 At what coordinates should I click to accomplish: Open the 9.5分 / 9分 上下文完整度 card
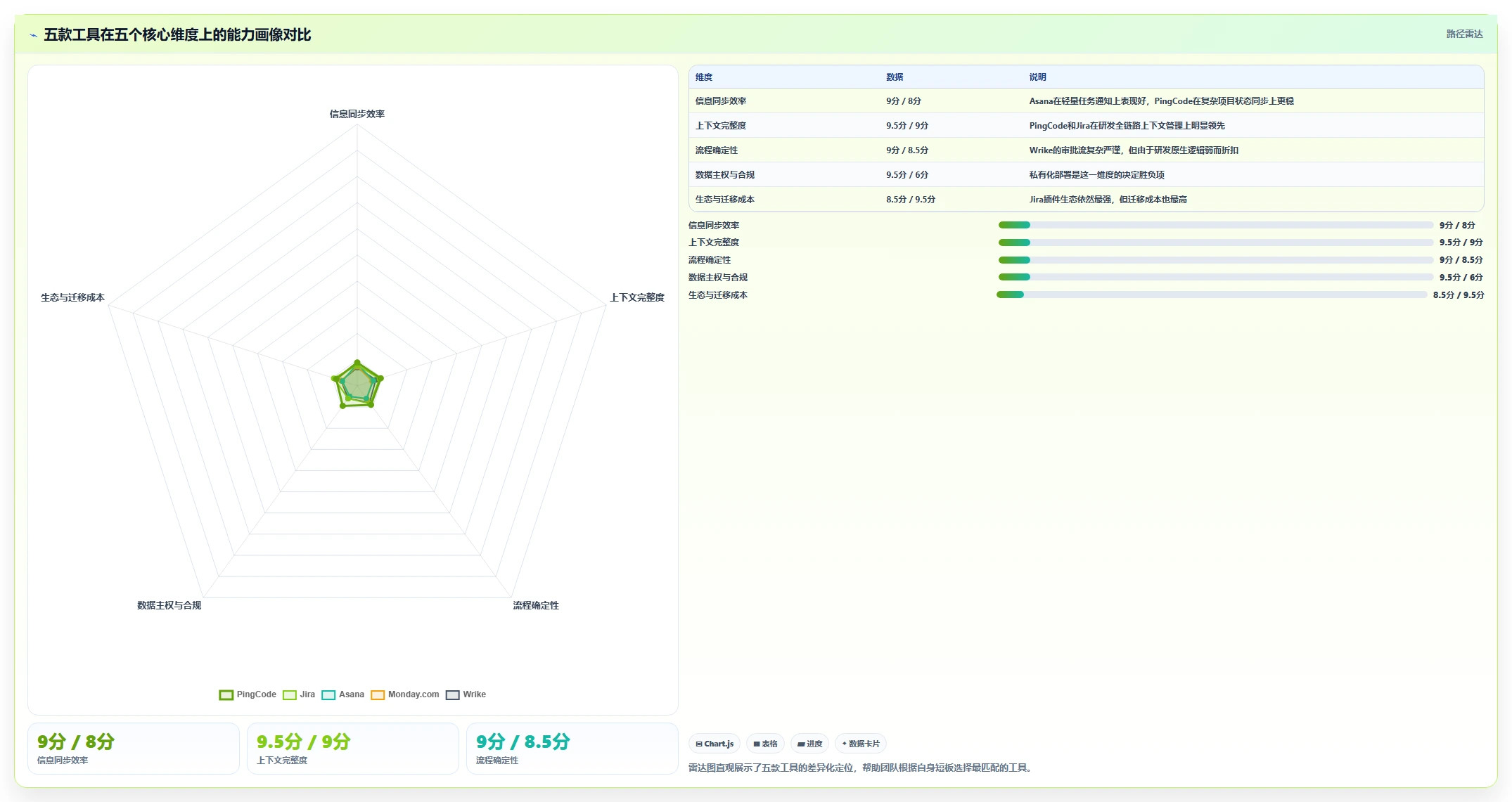(x=353, y=749)
